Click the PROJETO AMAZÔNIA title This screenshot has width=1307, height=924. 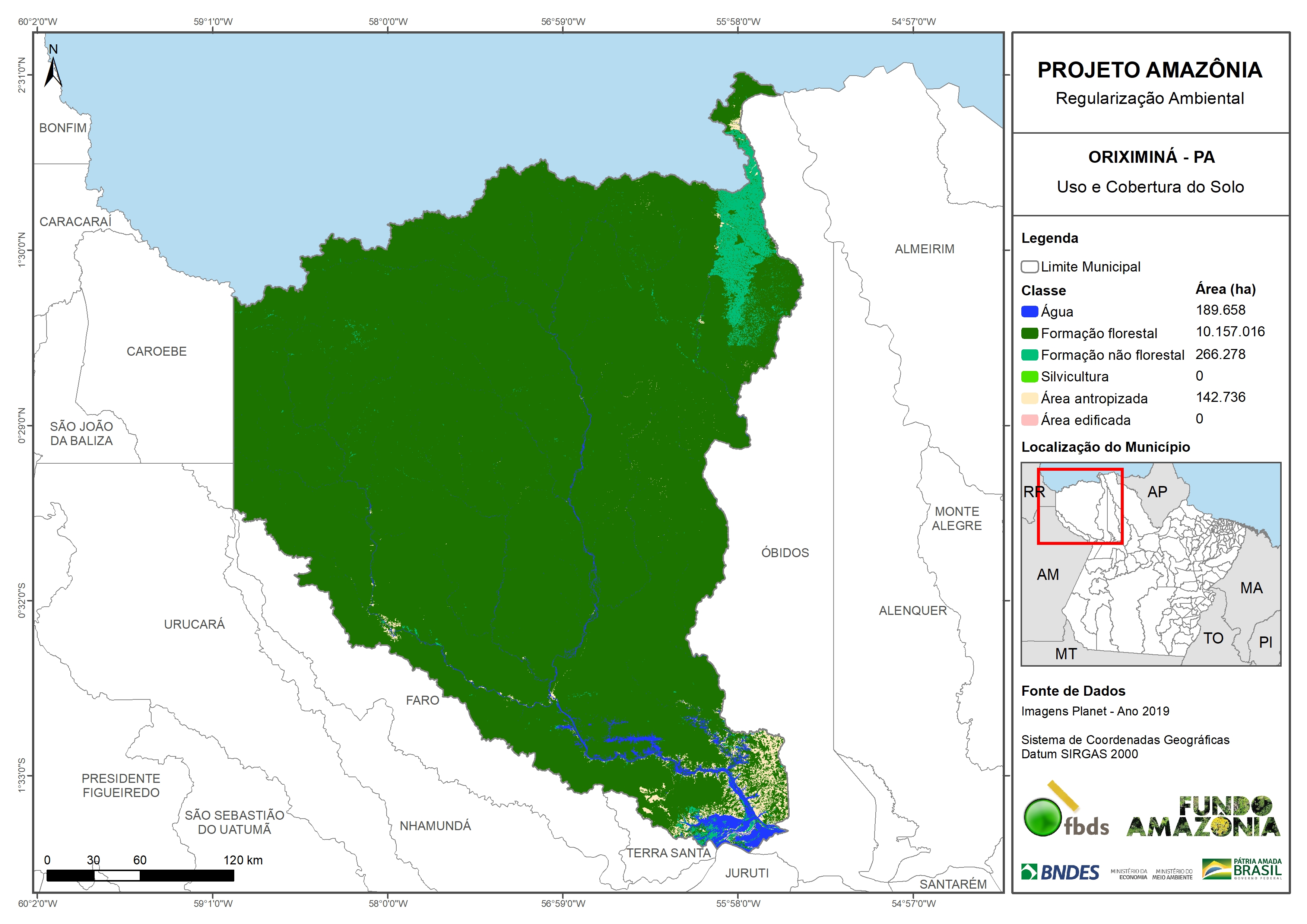tap(1149, 70)
